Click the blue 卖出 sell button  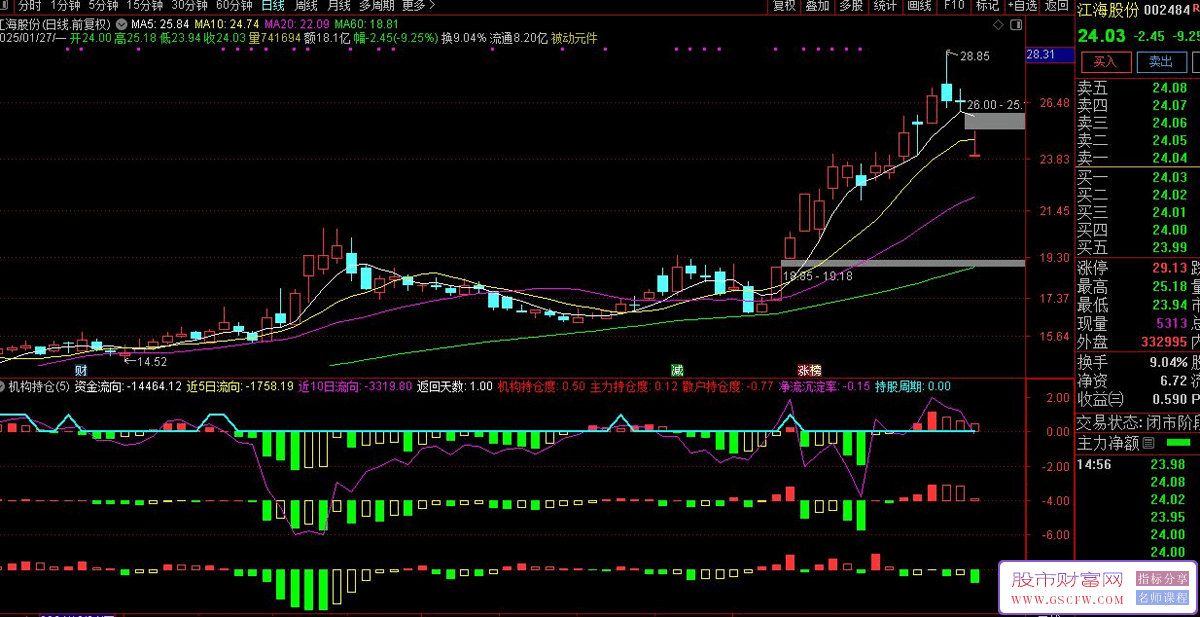(1160, 62)
